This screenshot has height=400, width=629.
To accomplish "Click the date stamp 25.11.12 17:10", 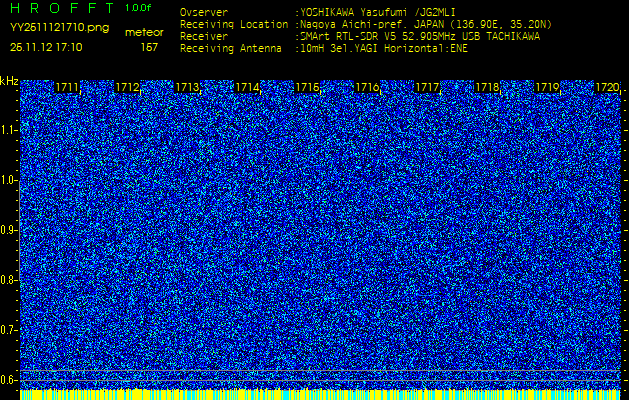I will pos(46,47).
